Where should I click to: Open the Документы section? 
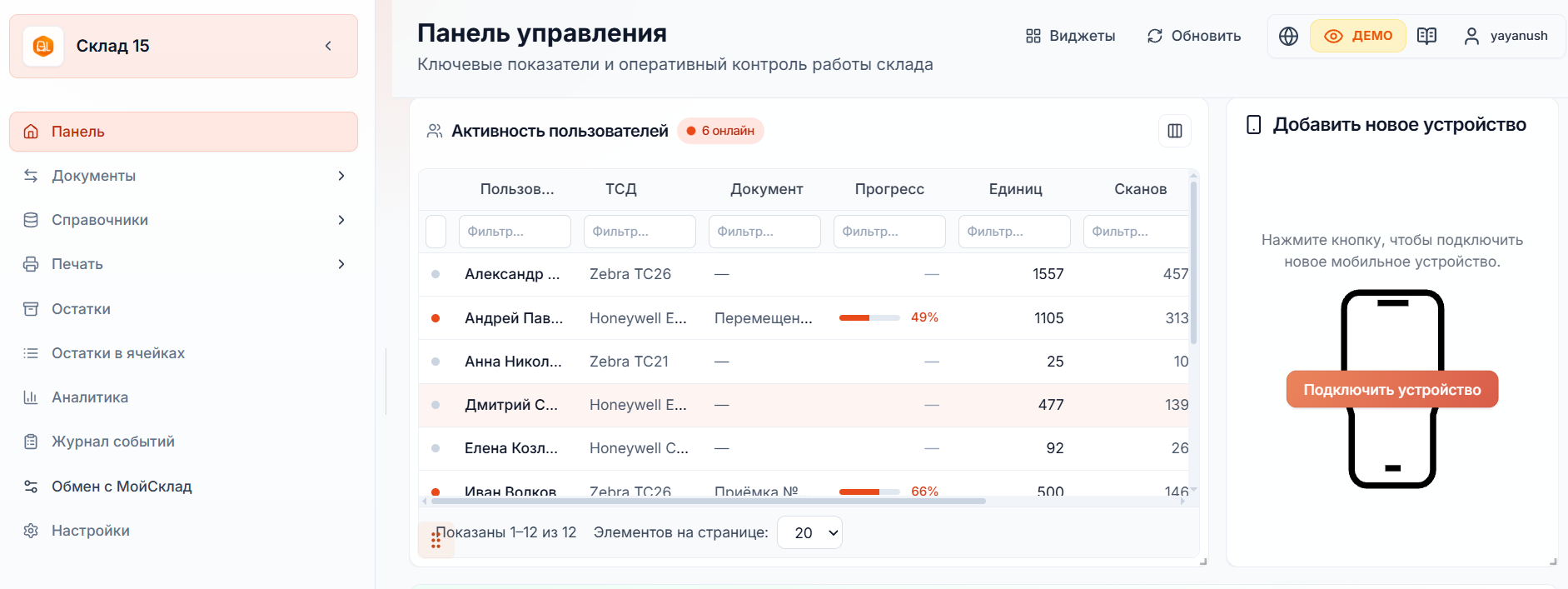pyautogui.click(x=183, y=176)
